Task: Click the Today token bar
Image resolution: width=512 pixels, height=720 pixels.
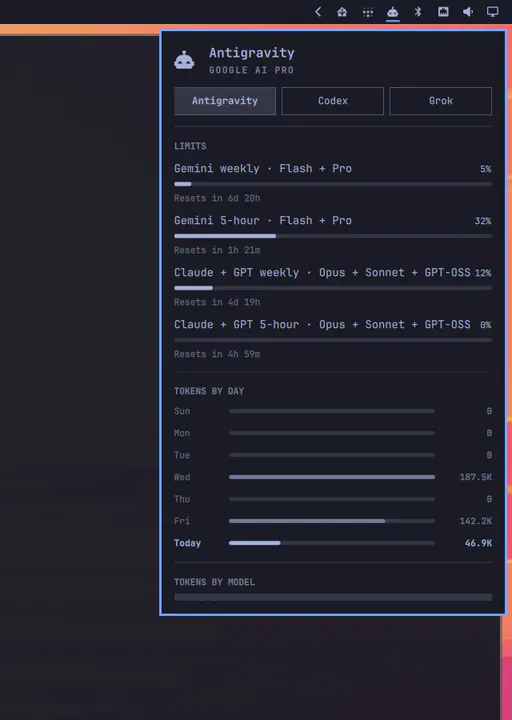Action: click(x=332, y=543)
